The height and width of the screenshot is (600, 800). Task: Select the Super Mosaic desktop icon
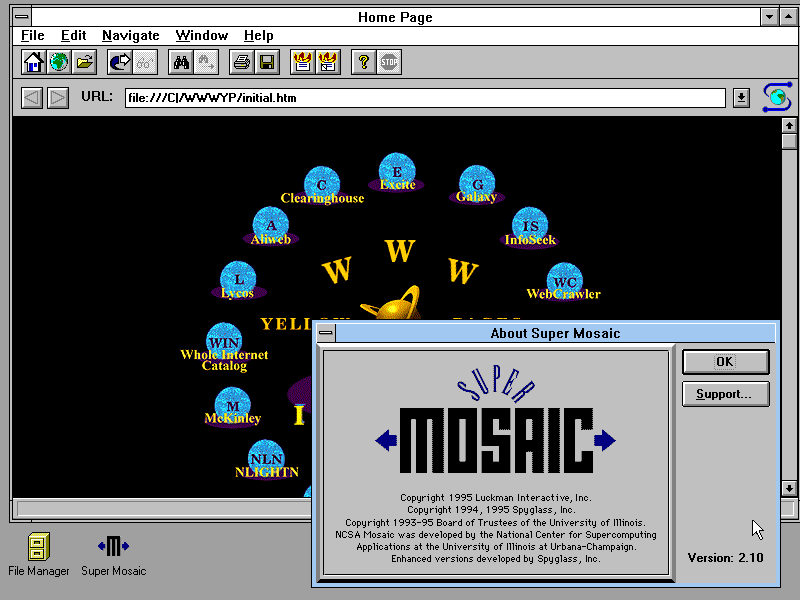(x=113, y=555)
